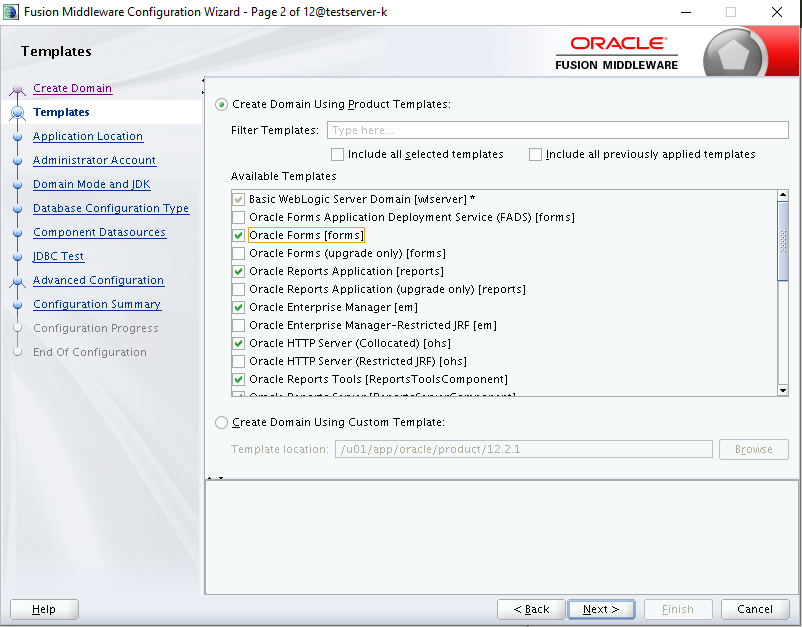Open Database Configuration Type step
Image resolution: width=802 pixels, height=627 pixels.
(112, 209)
